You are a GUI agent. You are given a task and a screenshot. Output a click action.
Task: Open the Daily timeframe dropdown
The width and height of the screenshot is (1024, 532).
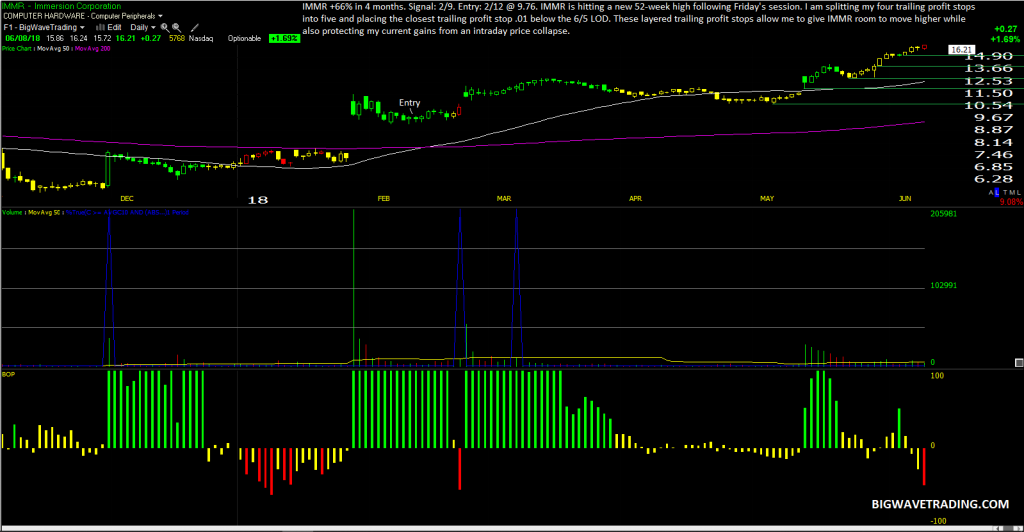[x=143, y=27]
